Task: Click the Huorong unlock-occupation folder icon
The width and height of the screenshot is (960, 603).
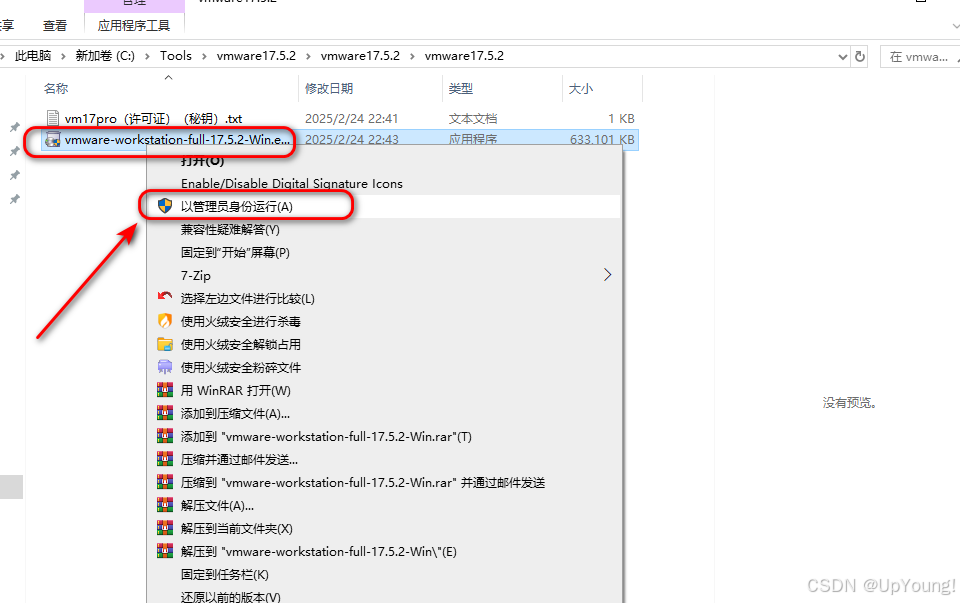Action: 165,344
